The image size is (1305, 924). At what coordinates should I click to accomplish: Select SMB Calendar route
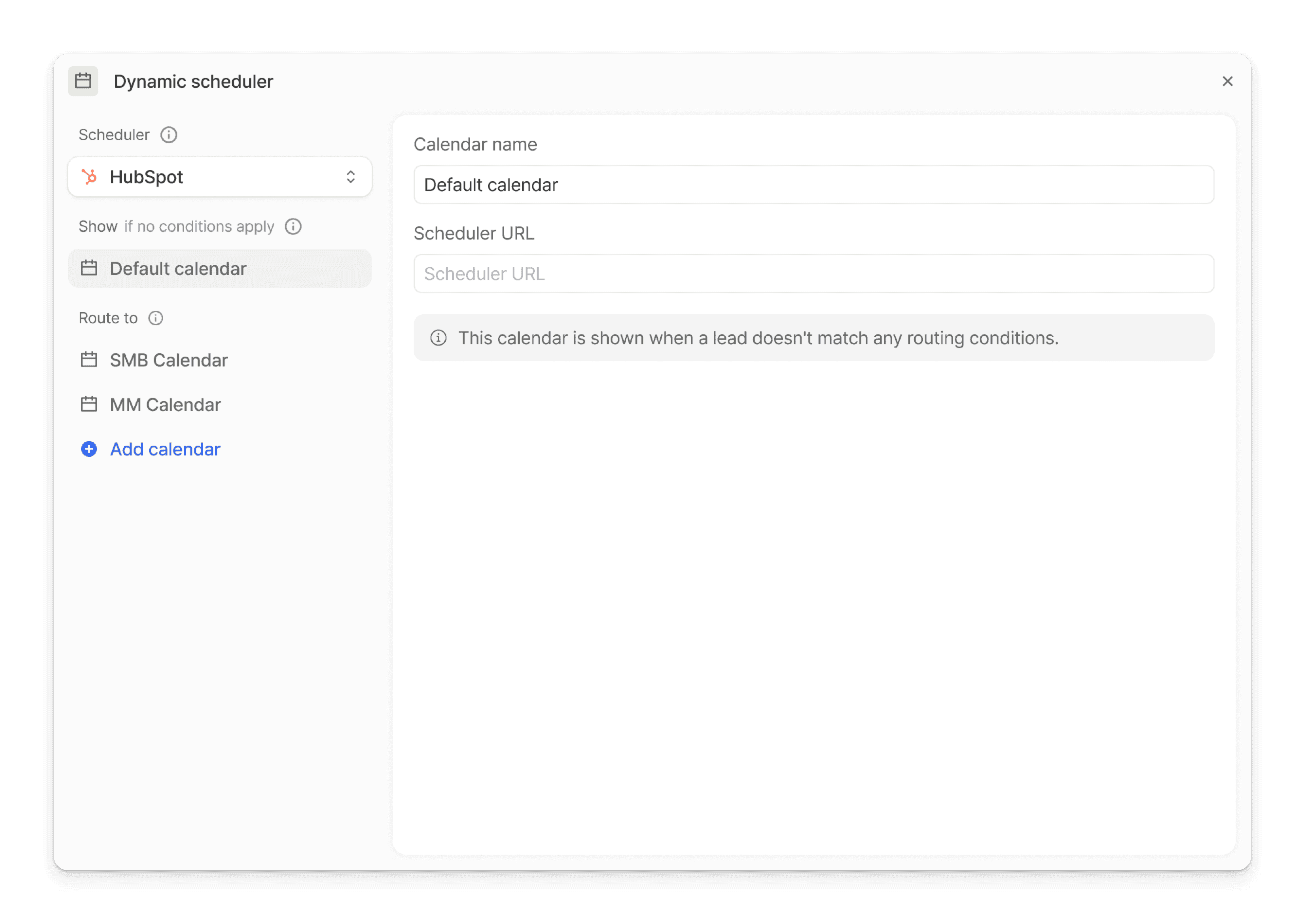169,360
